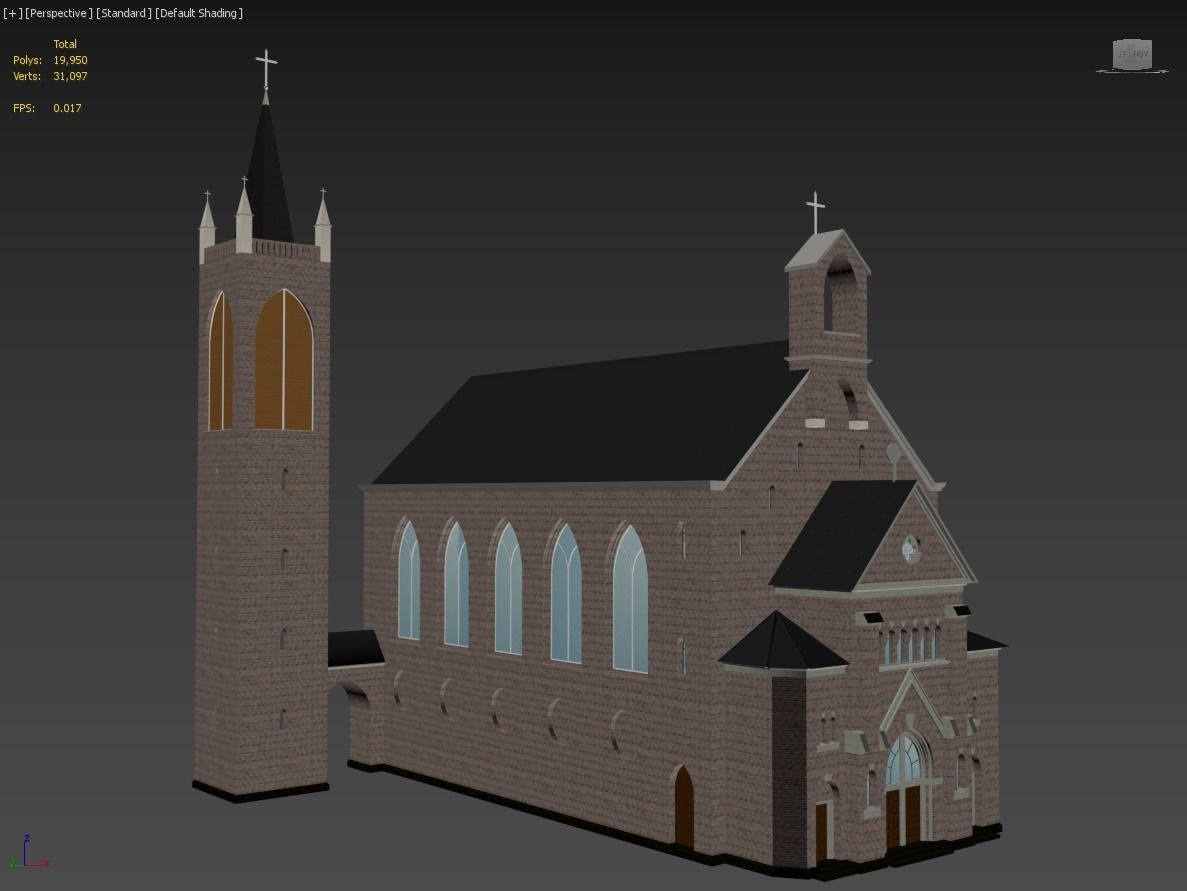This screenshot has width=1187, height=891.
Task: Click the ViewCube in the viewport corner
Action: coord(1132,55)
